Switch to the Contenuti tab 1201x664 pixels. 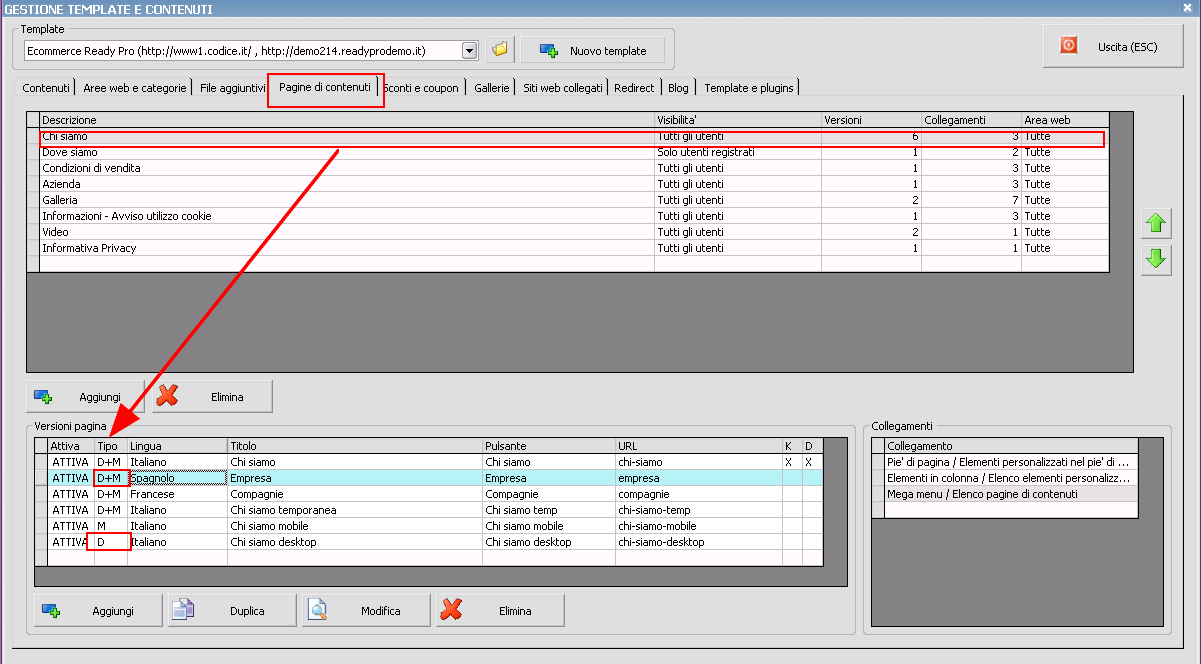click(46, 88)
